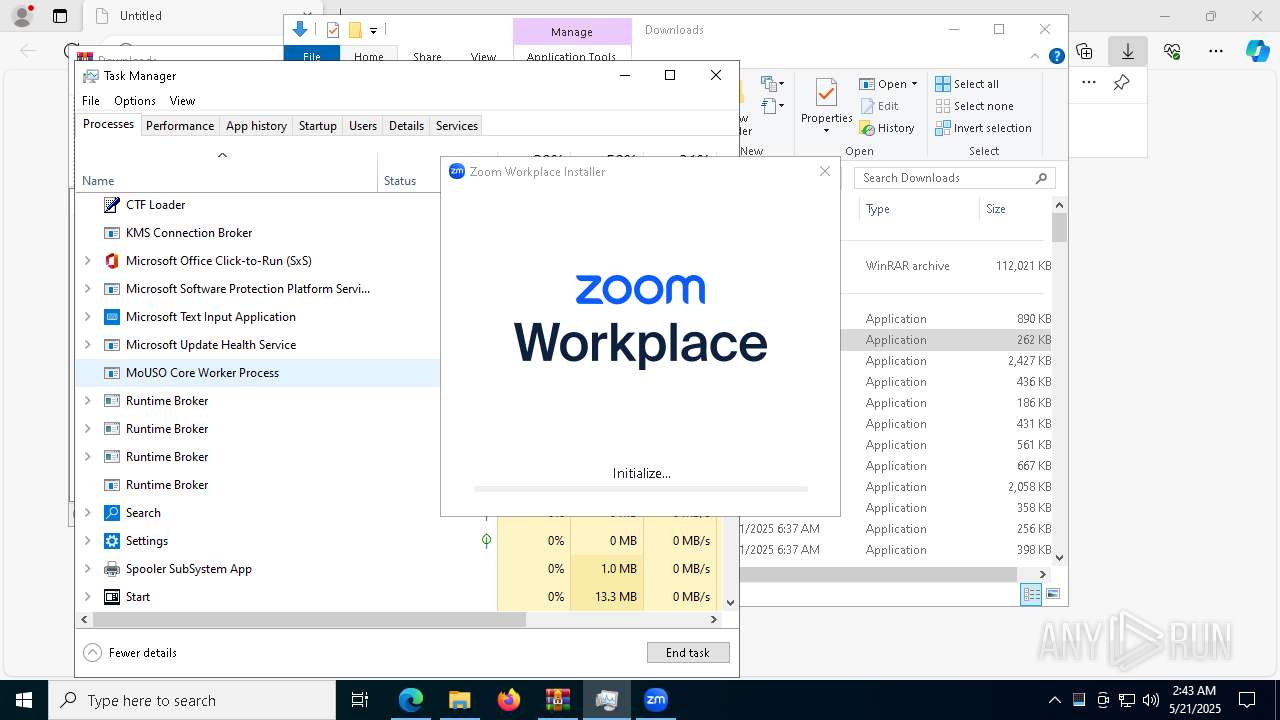Switch to Details tab
1280x720 pixels.
coord(406,125)
